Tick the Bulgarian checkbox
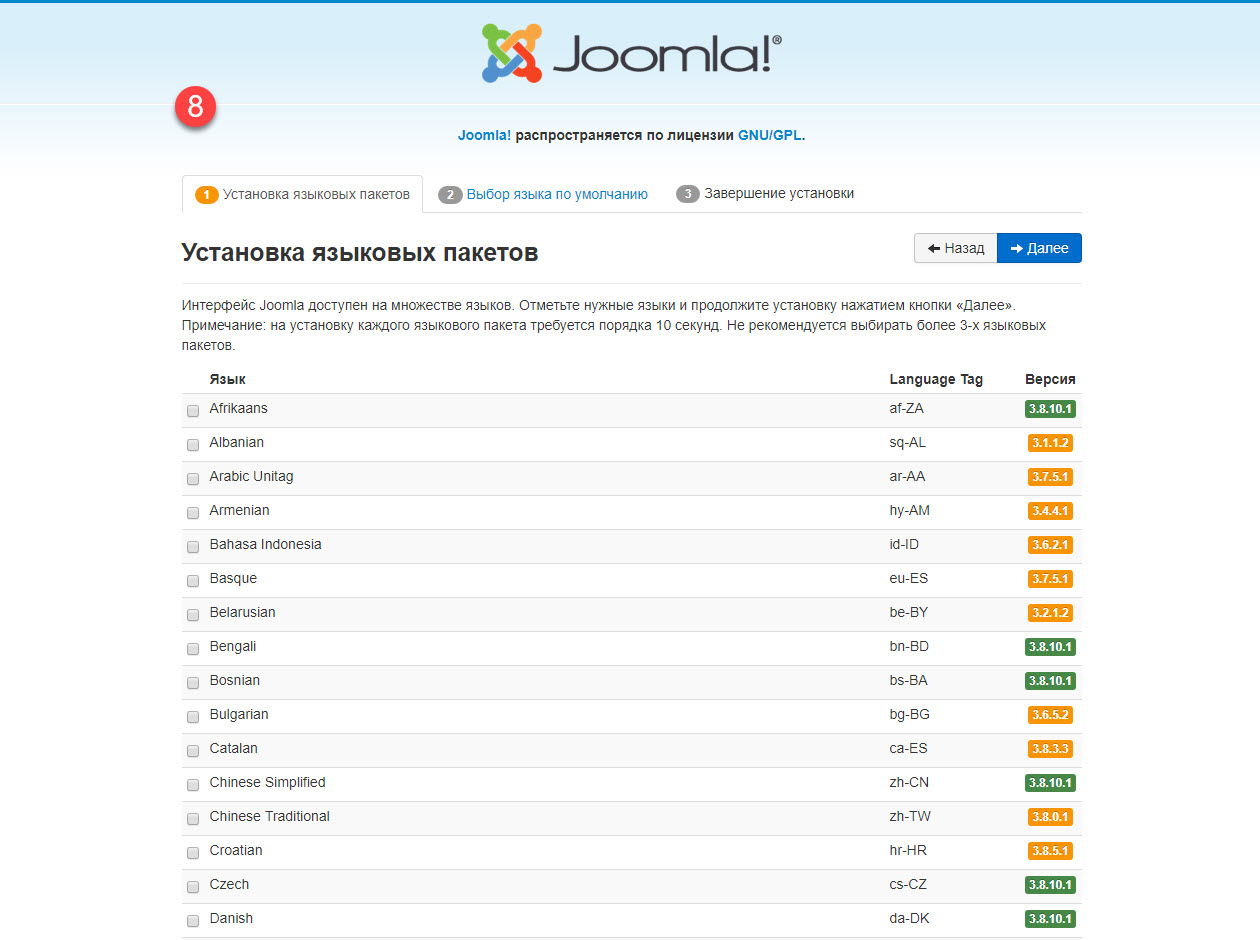This screenshot has width=1260, height=940. 193,716
